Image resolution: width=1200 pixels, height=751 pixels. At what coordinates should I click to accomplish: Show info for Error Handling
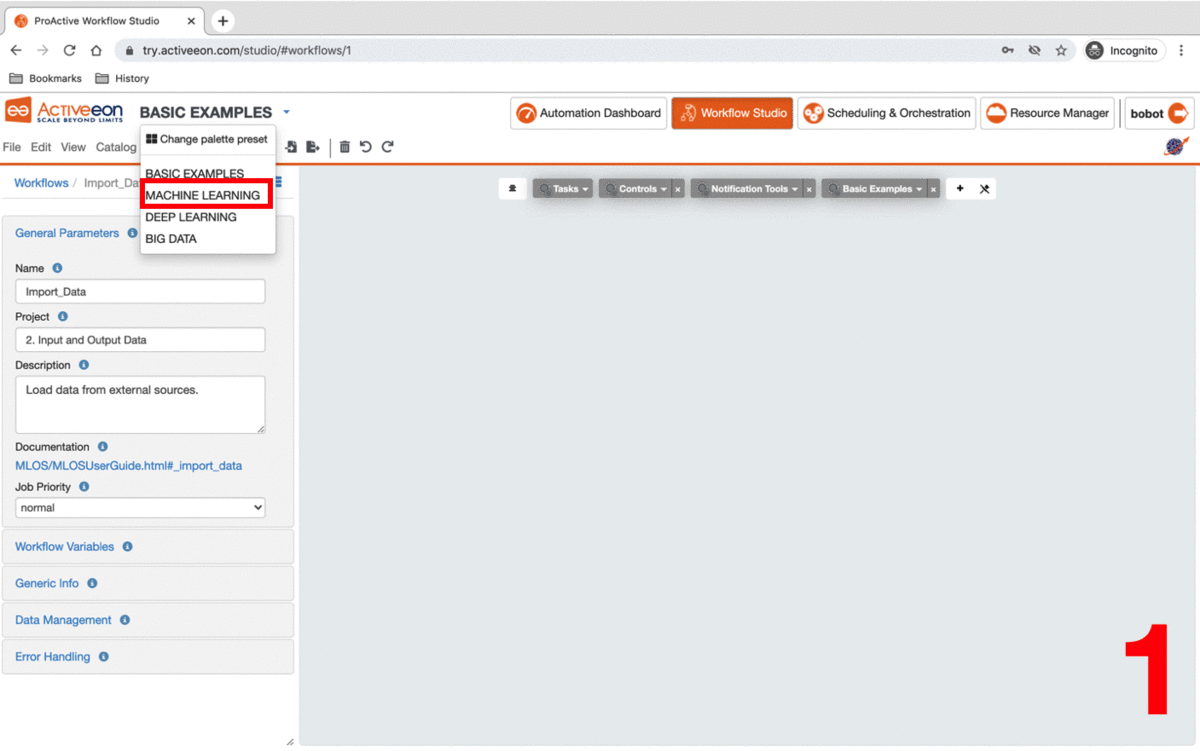(x=104, y=657)
